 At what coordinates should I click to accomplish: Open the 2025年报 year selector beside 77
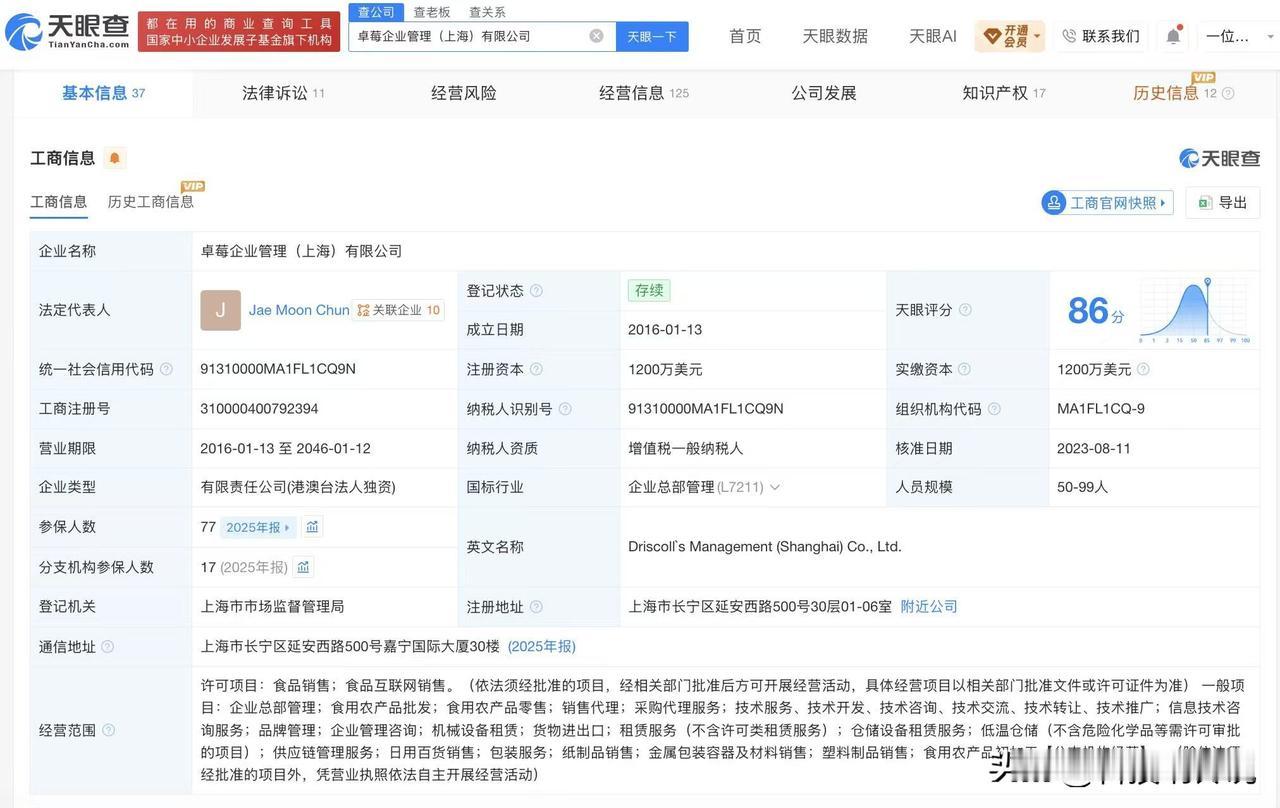tap(258, 527)
